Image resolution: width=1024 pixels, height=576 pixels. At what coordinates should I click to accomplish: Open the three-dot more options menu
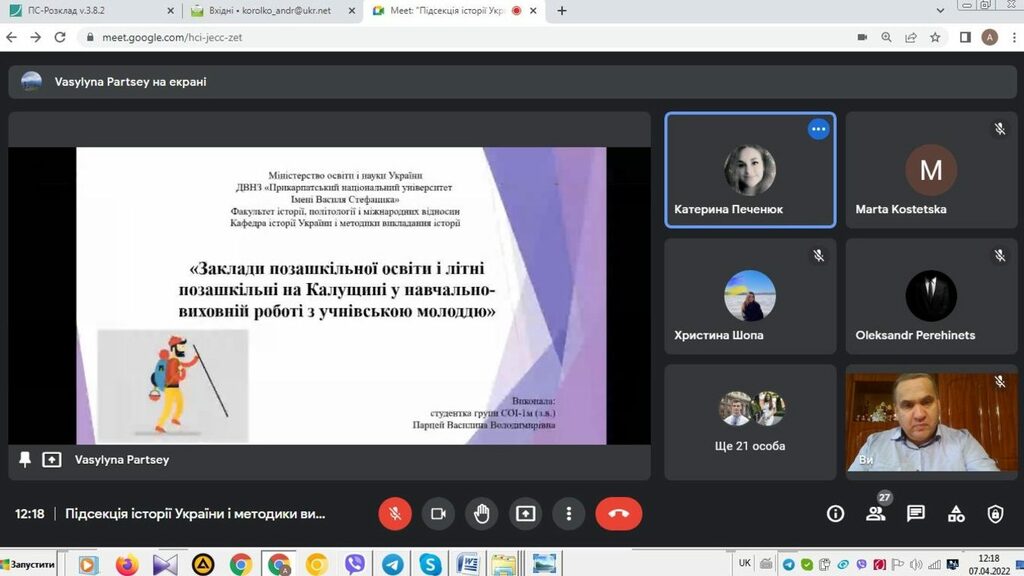[568, 514]
